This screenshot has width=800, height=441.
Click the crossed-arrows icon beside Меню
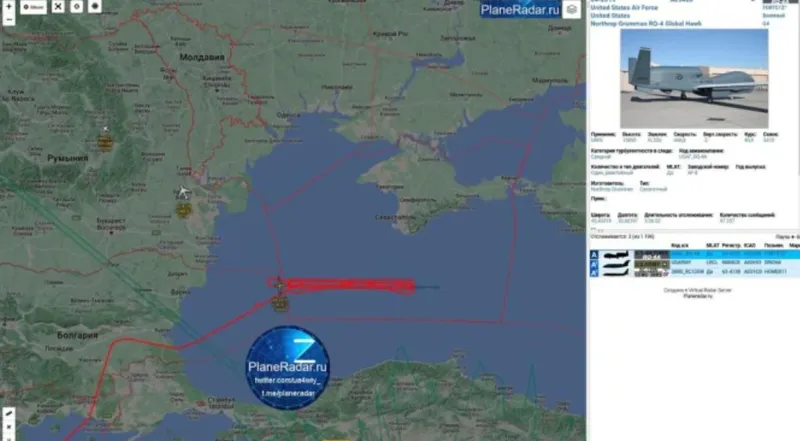(x=56, y=6)
